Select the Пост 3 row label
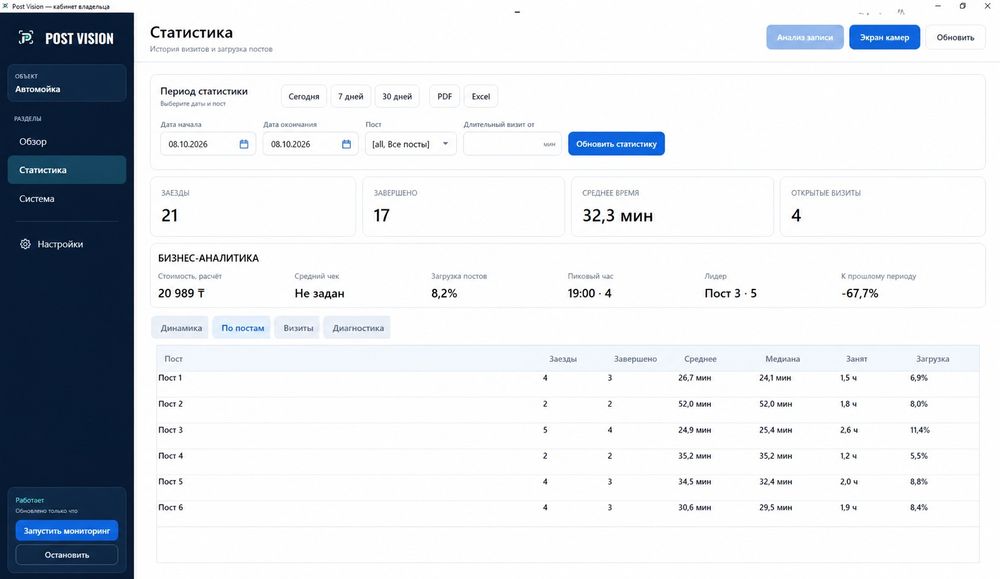The height and width of the screenshot is (579, 1000). [x=170, y=430]
